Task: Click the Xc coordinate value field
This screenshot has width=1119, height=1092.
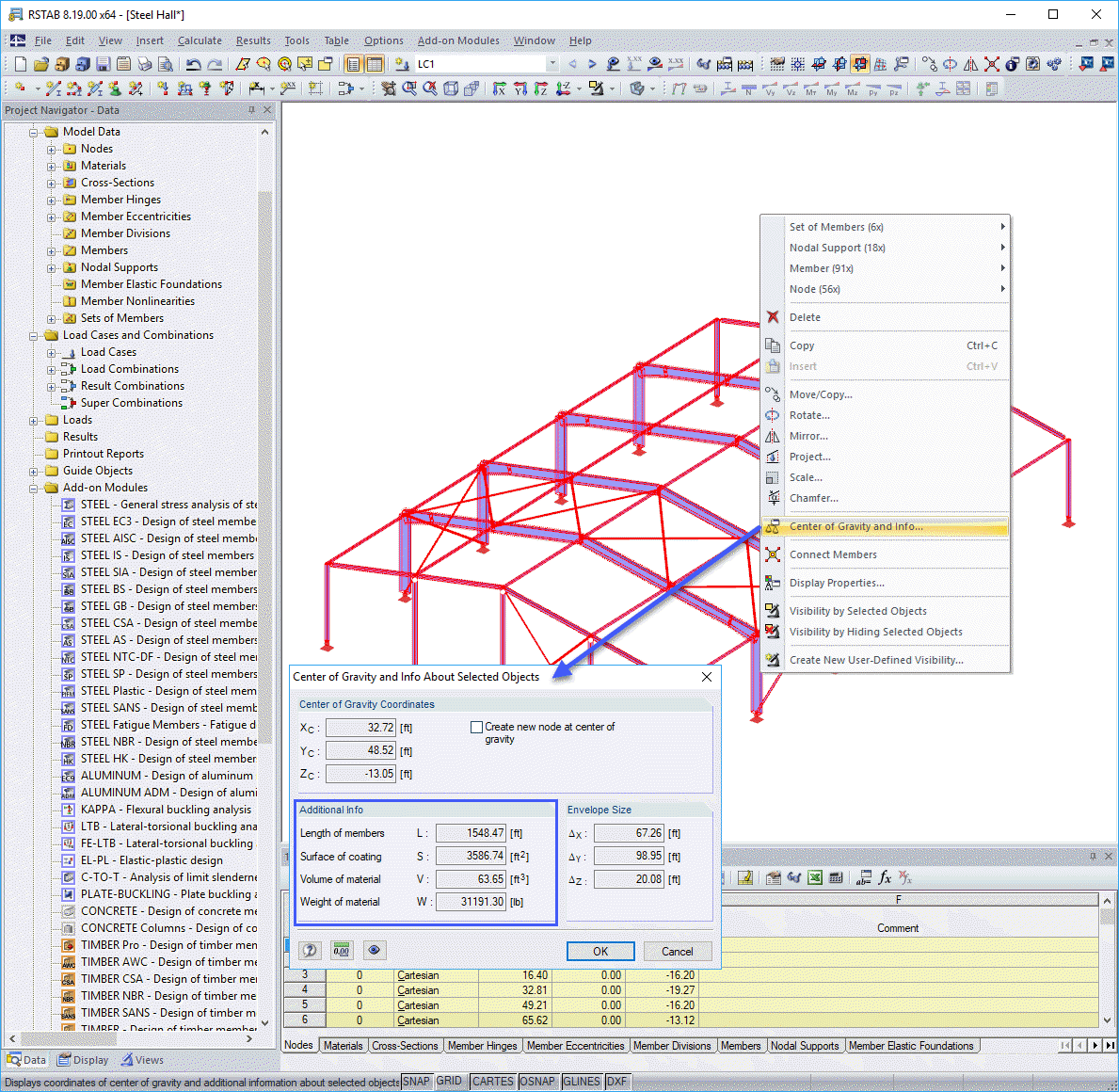Action: click(361, 728)
